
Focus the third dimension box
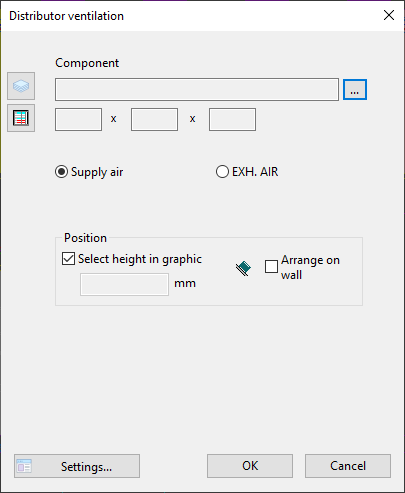point(232,119)
